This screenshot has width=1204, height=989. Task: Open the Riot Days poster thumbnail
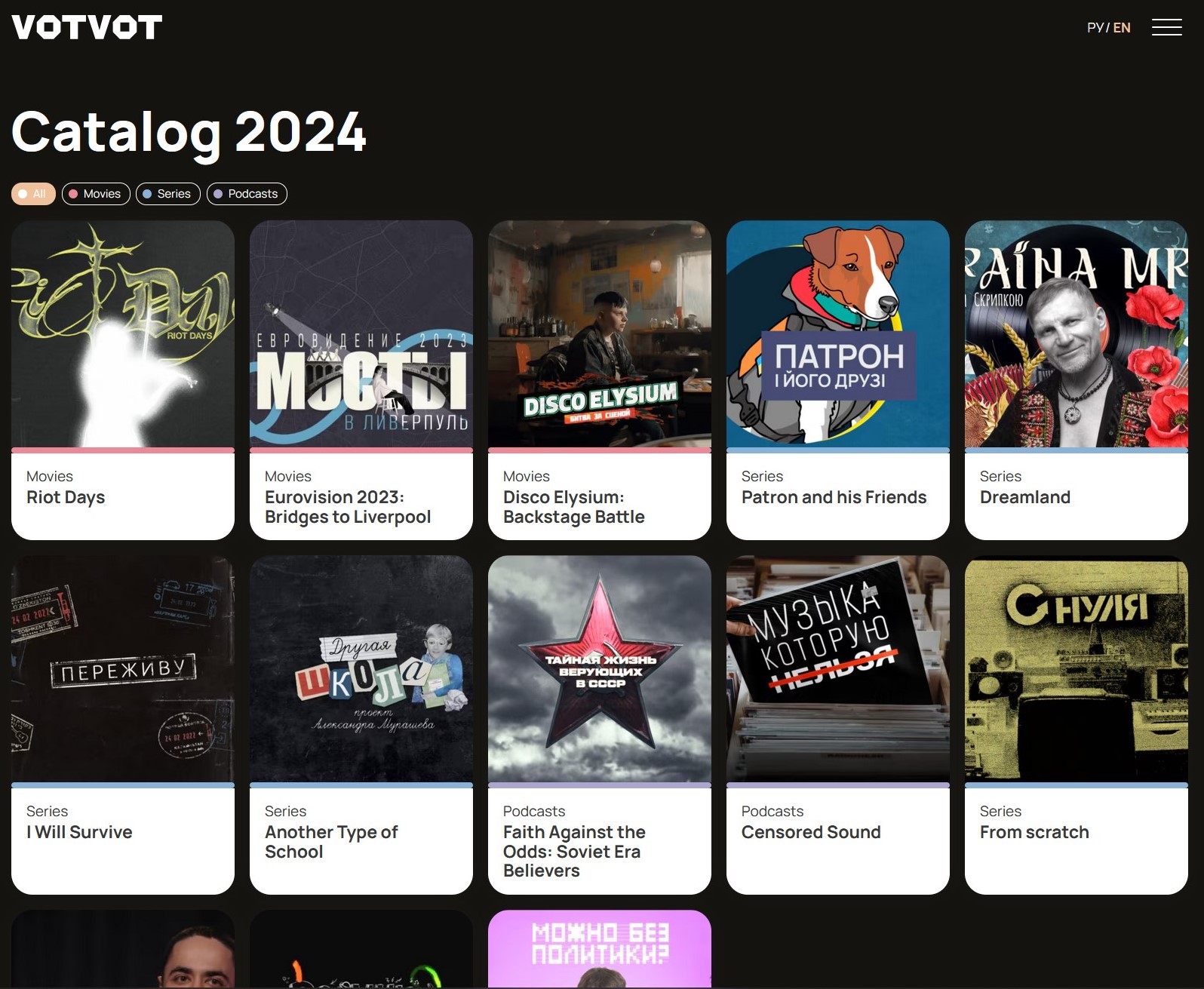click(123, 334)
